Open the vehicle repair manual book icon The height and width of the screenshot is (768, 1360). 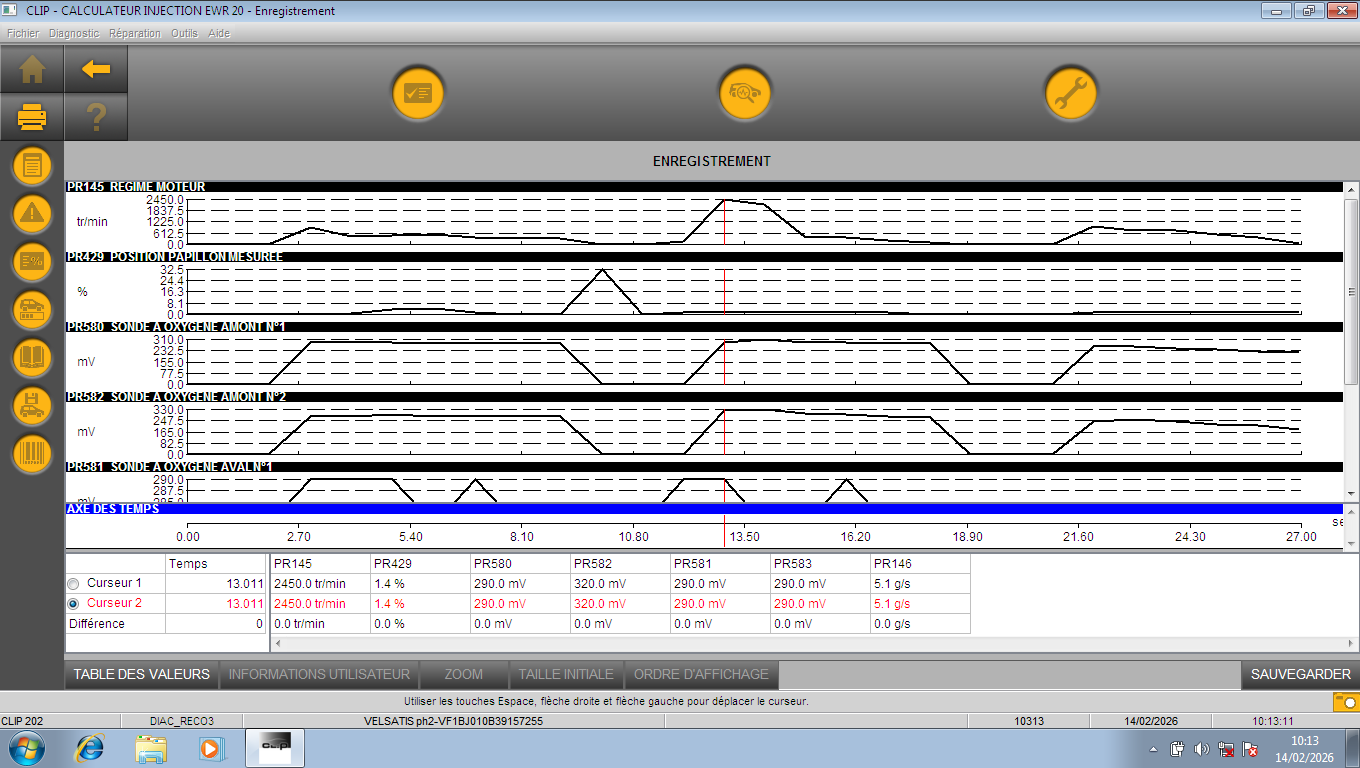tap(32, 358)
